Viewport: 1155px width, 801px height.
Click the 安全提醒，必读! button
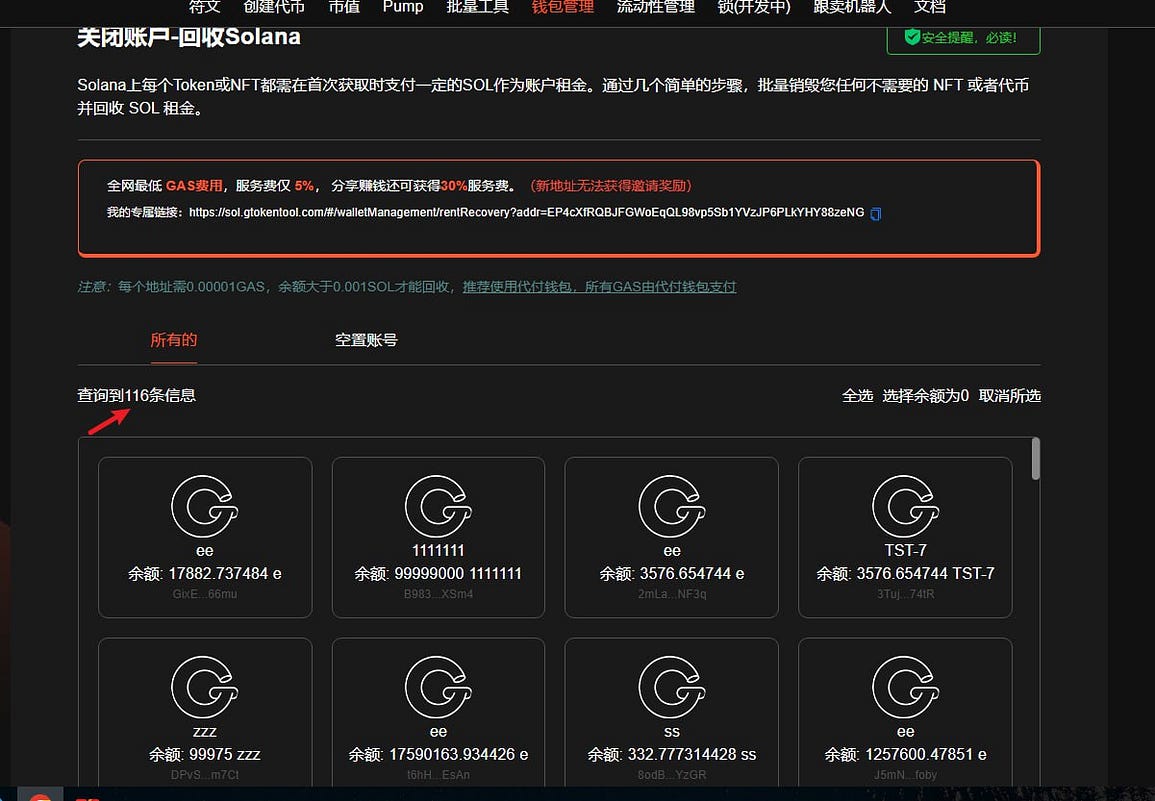pyautogui.click(x=963, y=38)
